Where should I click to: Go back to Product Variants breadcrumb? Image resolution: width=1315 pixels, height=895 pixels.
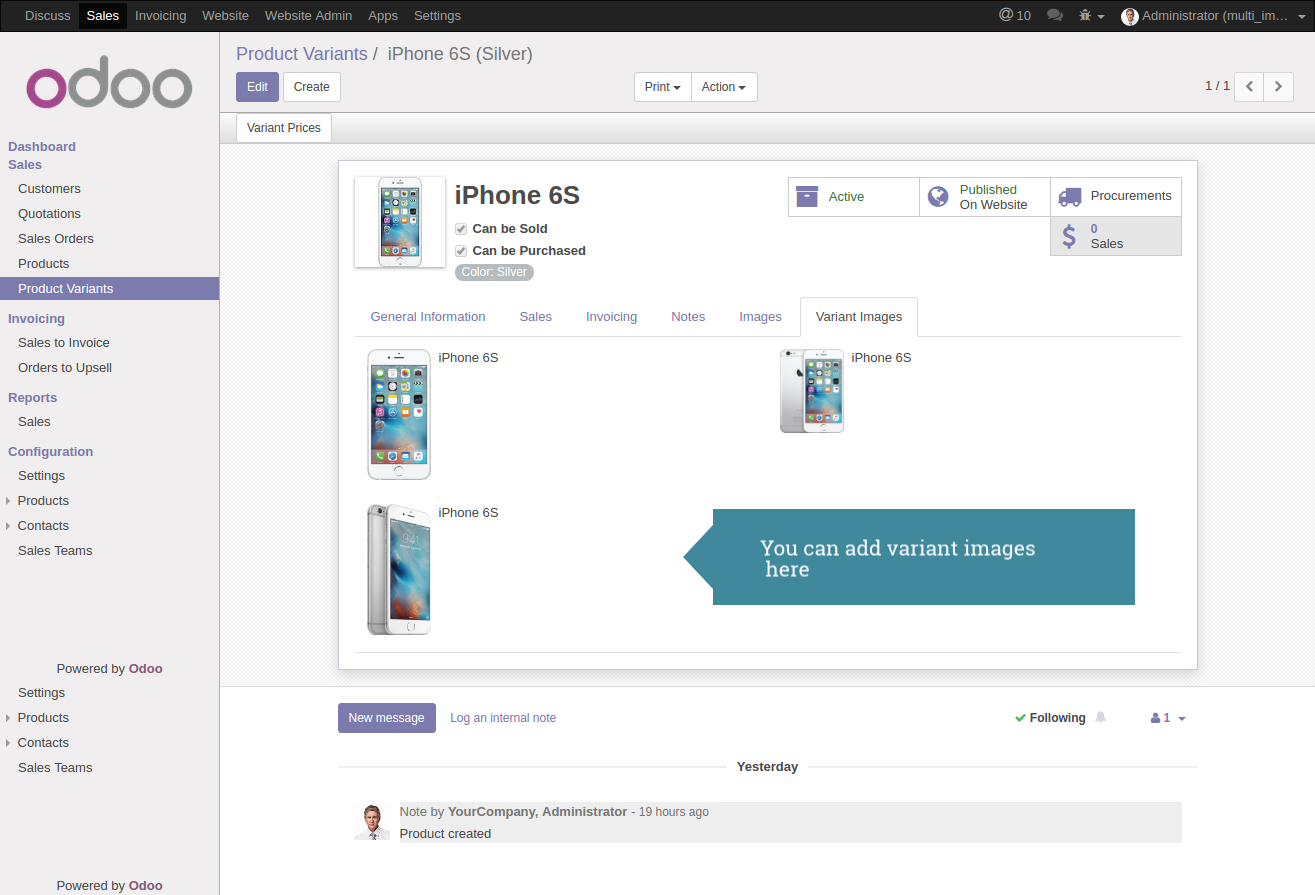302,54
